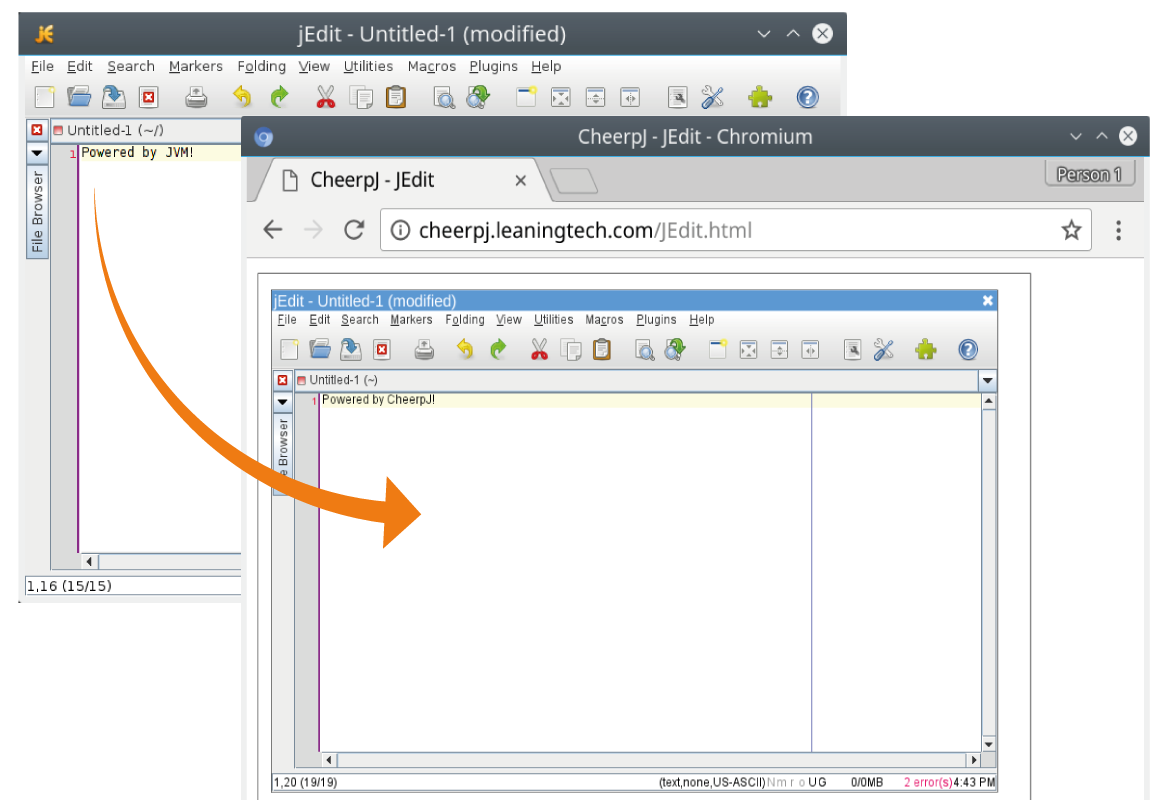Toggle the File Browser dockable tab in native jEdit
The height and width of the screenshot is (800, 1156).
click(x=37, y=212)
